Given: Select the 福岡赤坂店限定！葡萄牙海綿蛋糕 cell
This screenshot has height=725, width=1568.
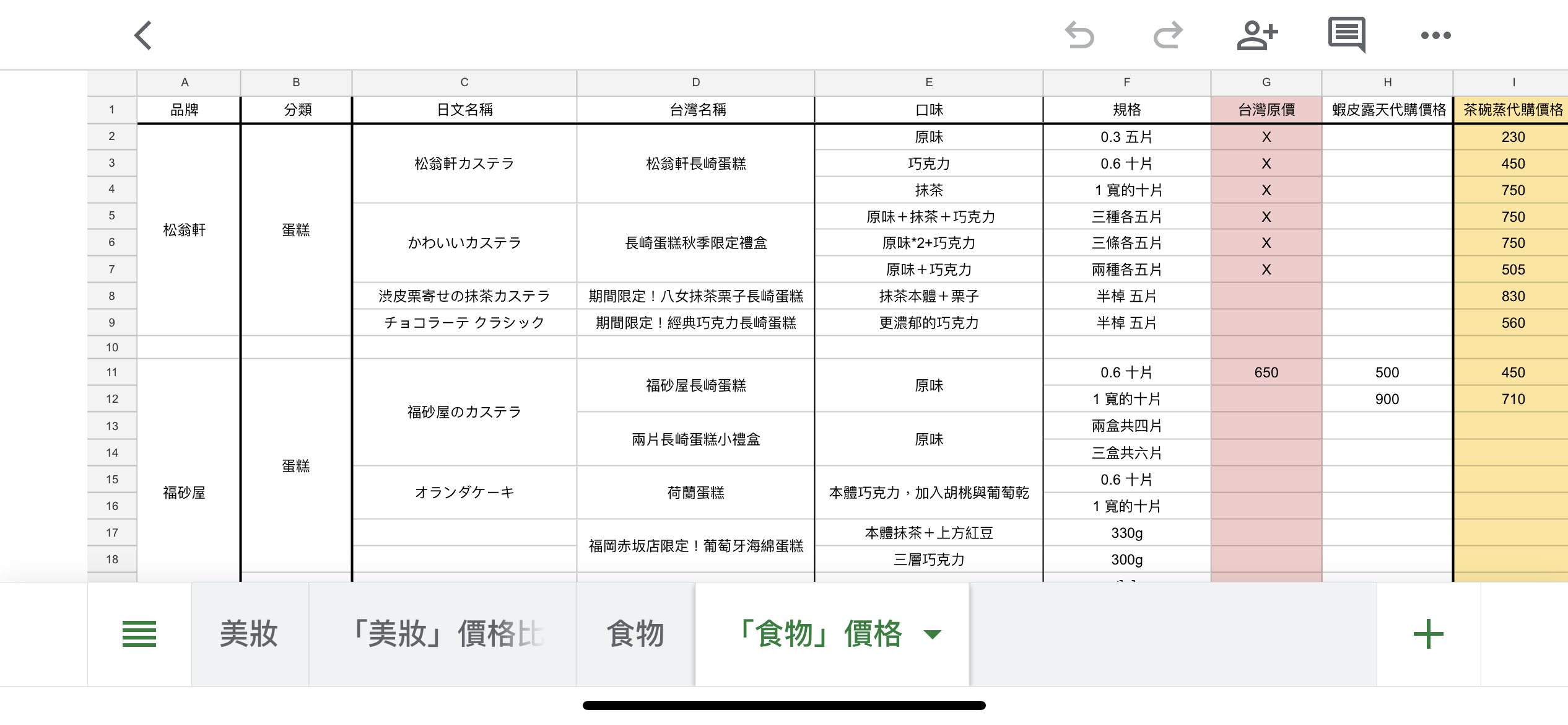Looking at the screenshot, I should 695,546.
